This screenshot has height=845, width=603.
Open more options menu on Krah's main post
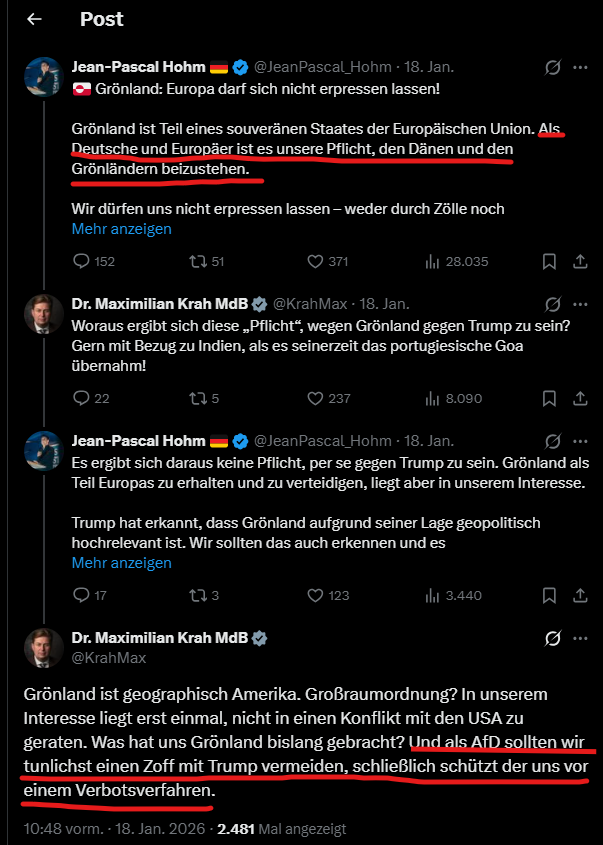(580, 638)
